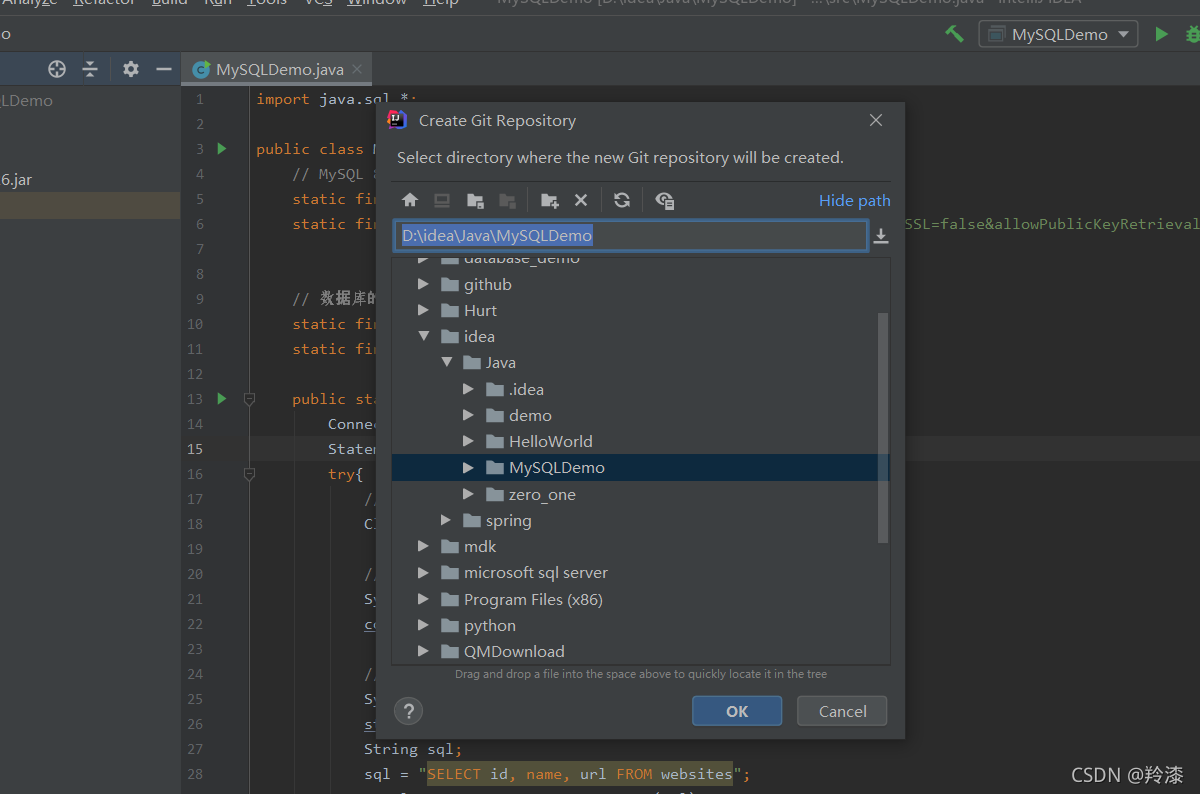
Task: Click the directory tree vertical scrollbar
Action: tap(882, 427)
